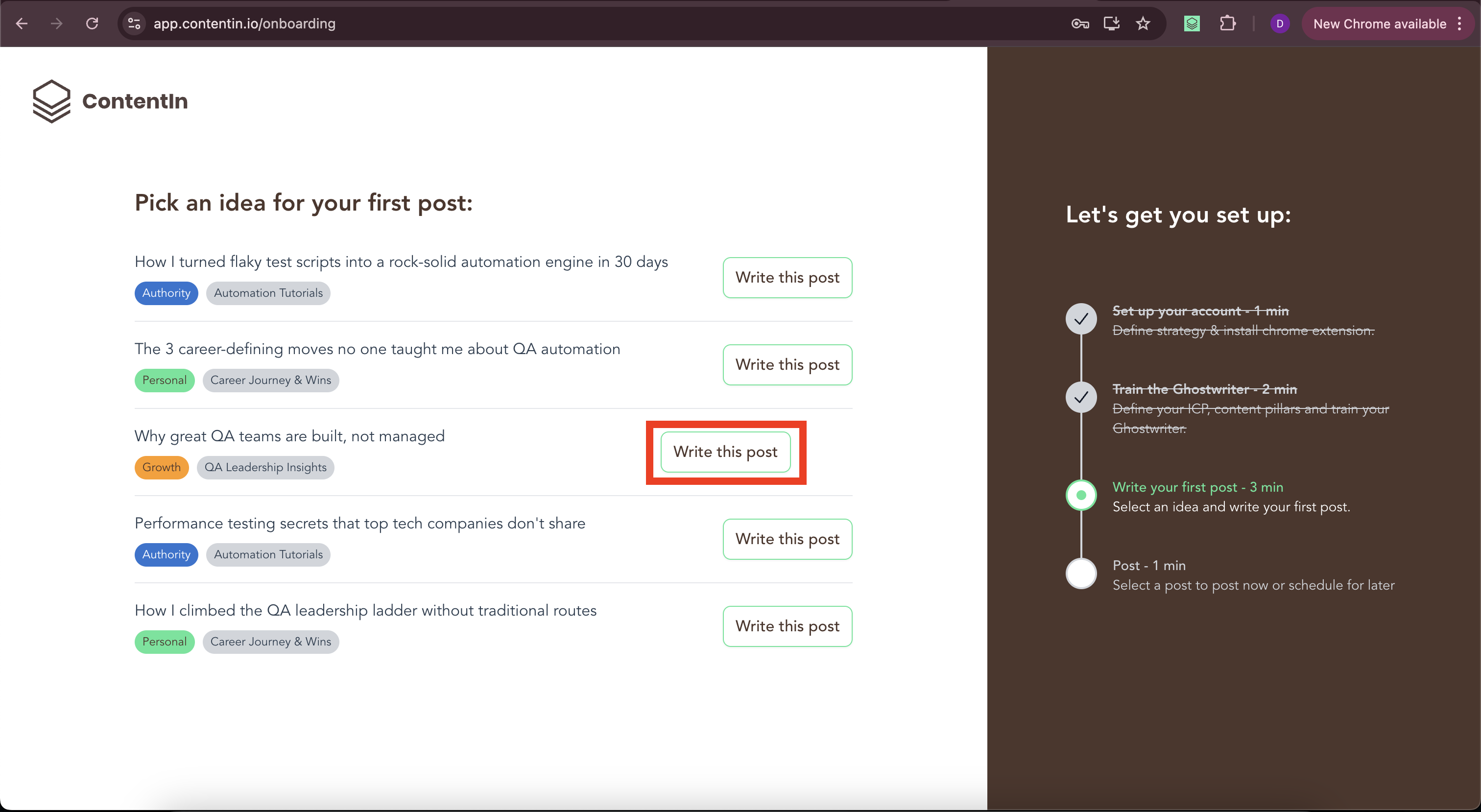The width and height of the screenshot is (1481, 812).
Task: Open saved passwords key icon
Action: click(1080, 24)
